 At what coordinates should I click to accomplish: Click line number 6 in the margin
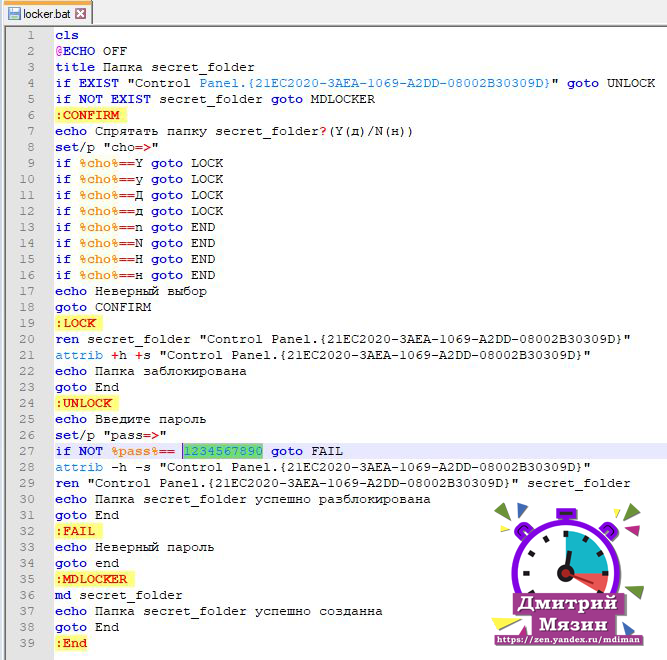31,115
